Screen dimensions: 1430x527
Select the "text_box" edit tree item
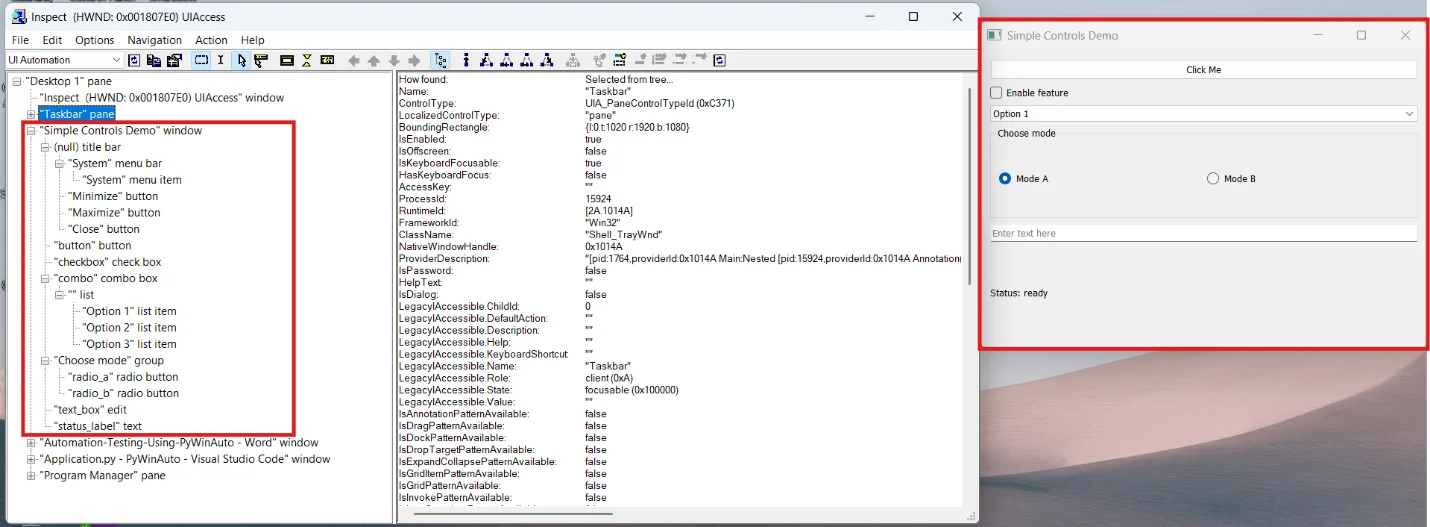click(90, 410)
